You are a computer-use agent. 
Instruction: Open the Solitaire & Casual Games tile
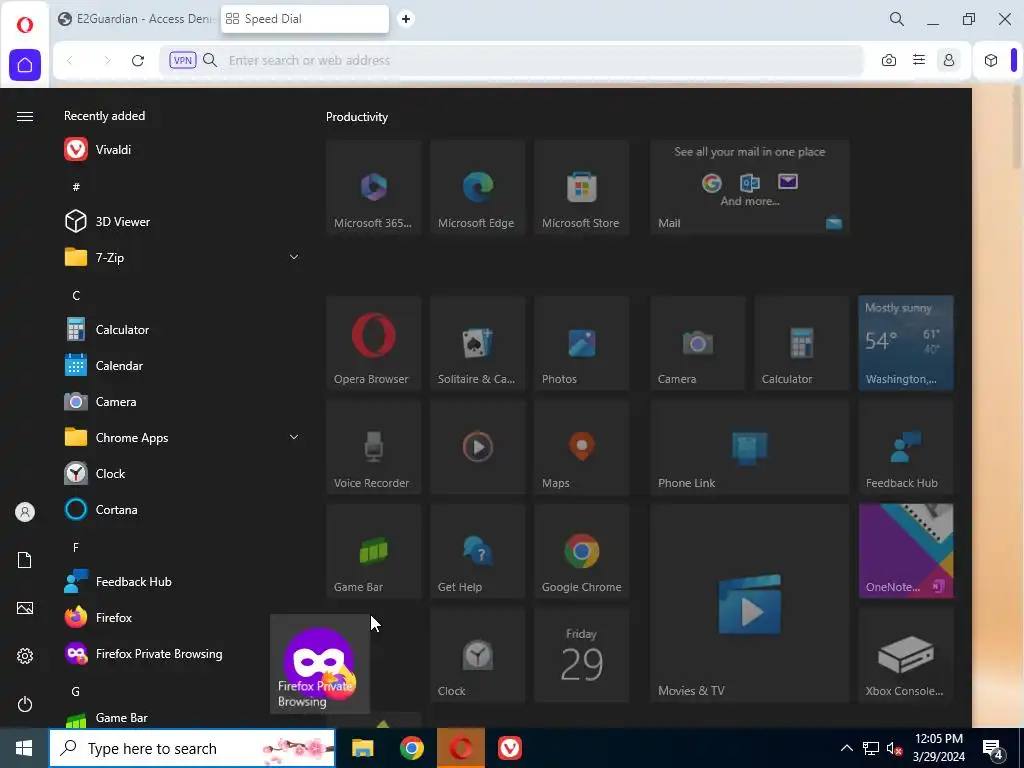pos(477,343)
